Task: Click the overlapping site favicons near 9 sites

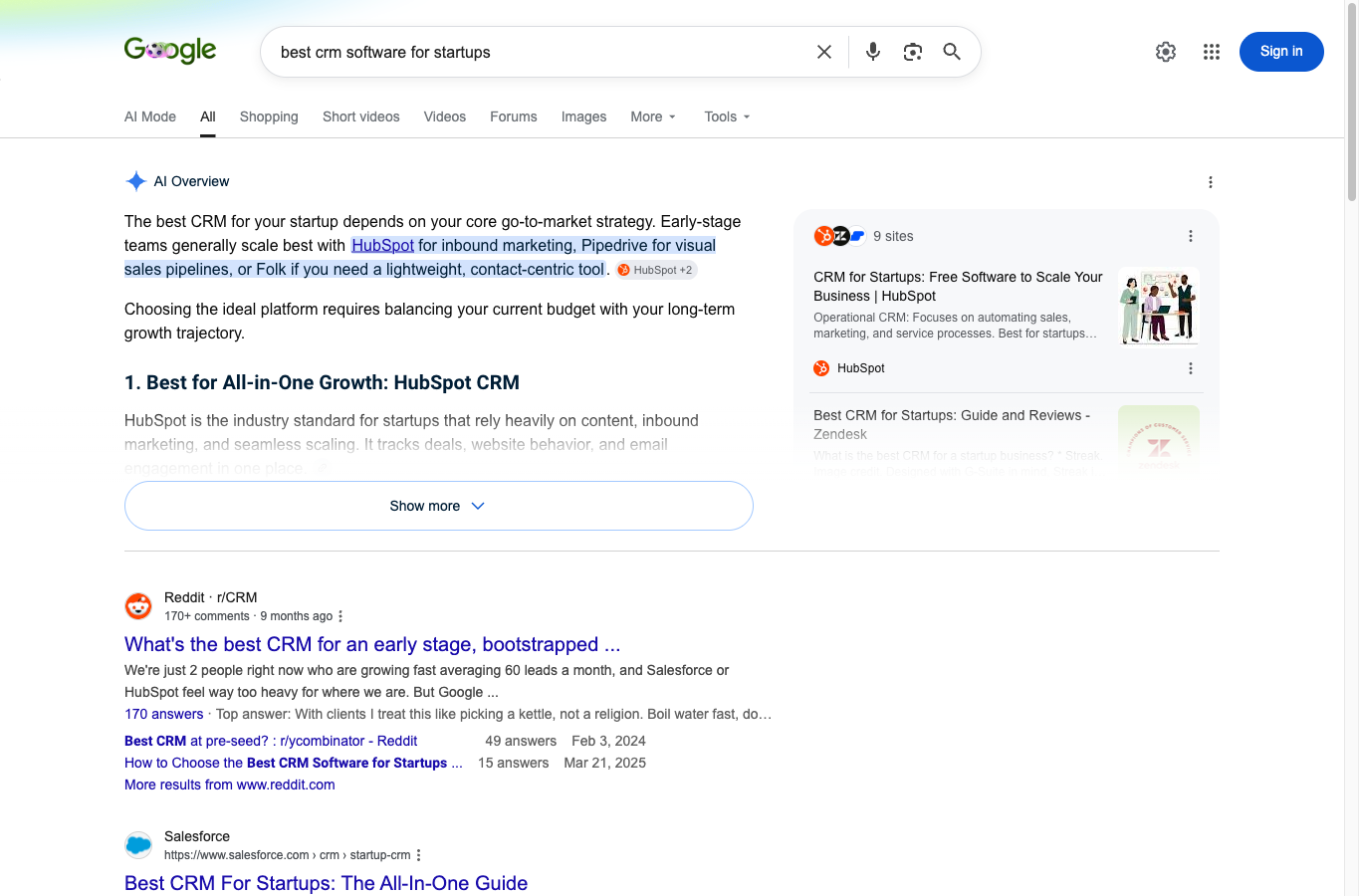Action: [x=839, y=236]
